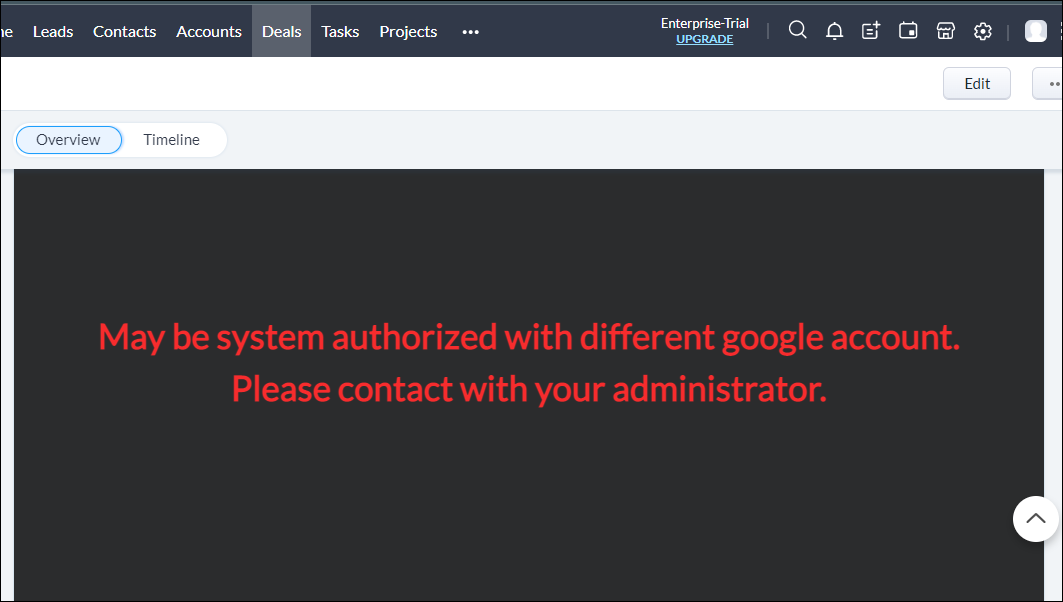This screenshot has width=1063, height=602.
Task: Open the Projects module
Action: (x=408, y=31)
